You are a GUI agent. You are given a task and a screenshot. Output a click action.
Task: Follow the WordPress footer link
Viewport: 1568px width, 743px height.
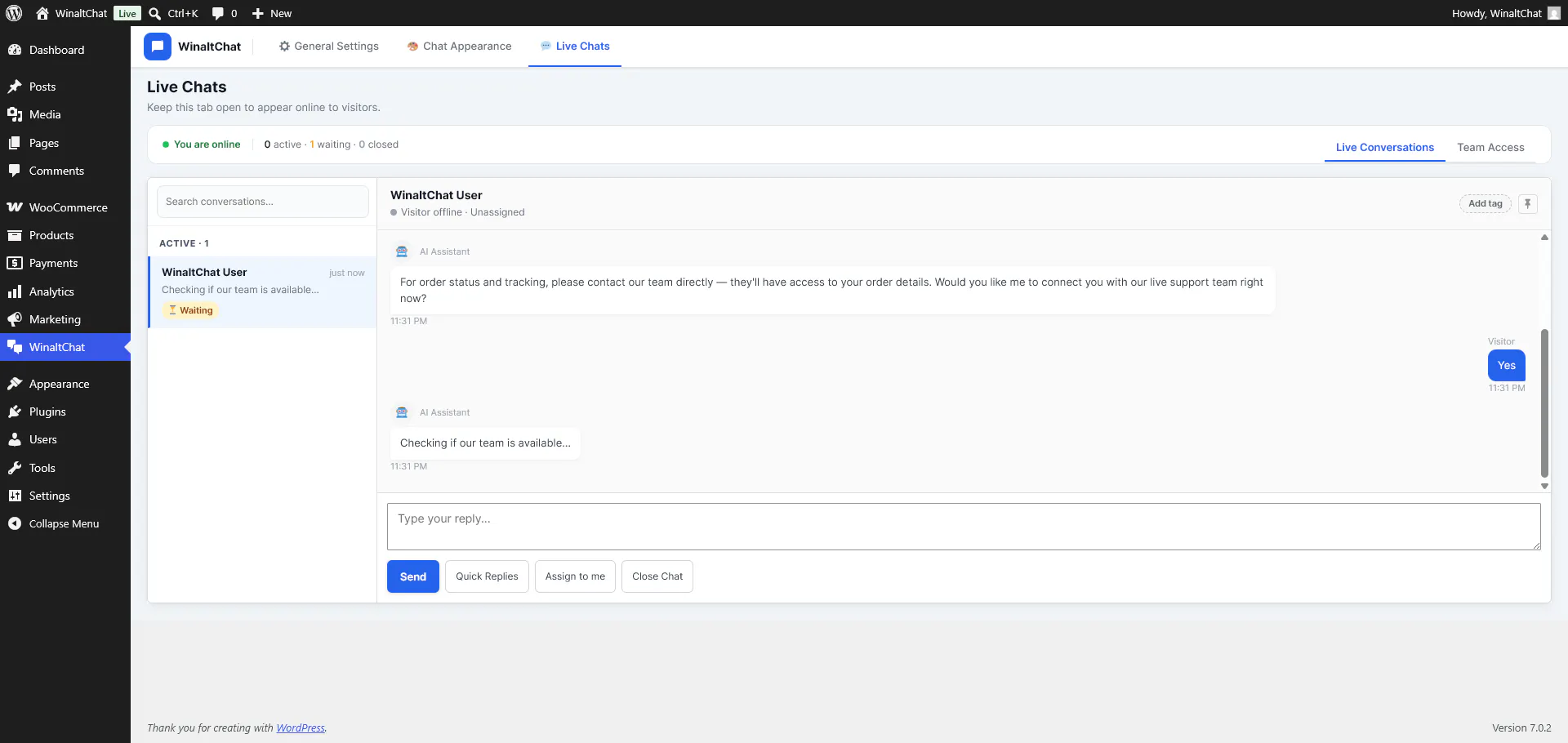(x=301, y=728)
